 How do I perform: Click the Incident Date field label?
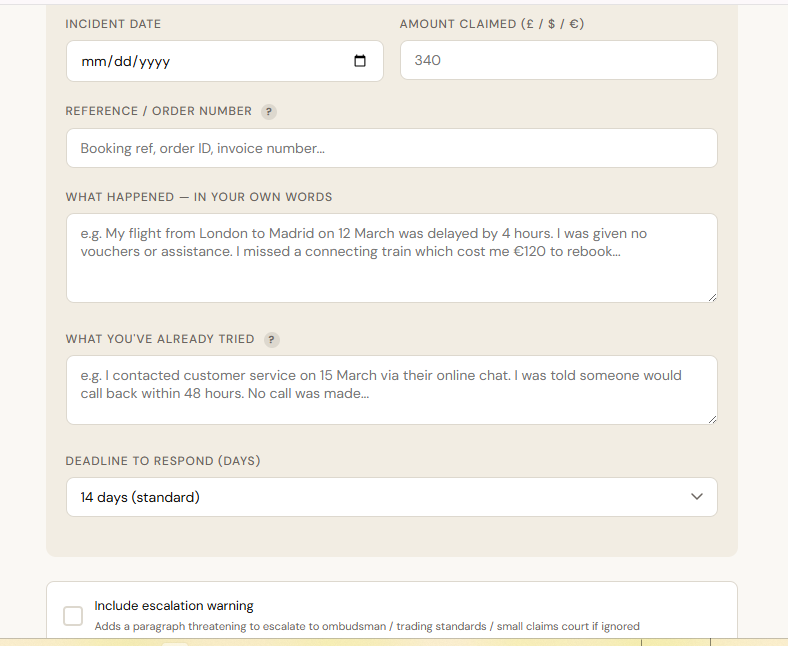(x=113, y=24)
